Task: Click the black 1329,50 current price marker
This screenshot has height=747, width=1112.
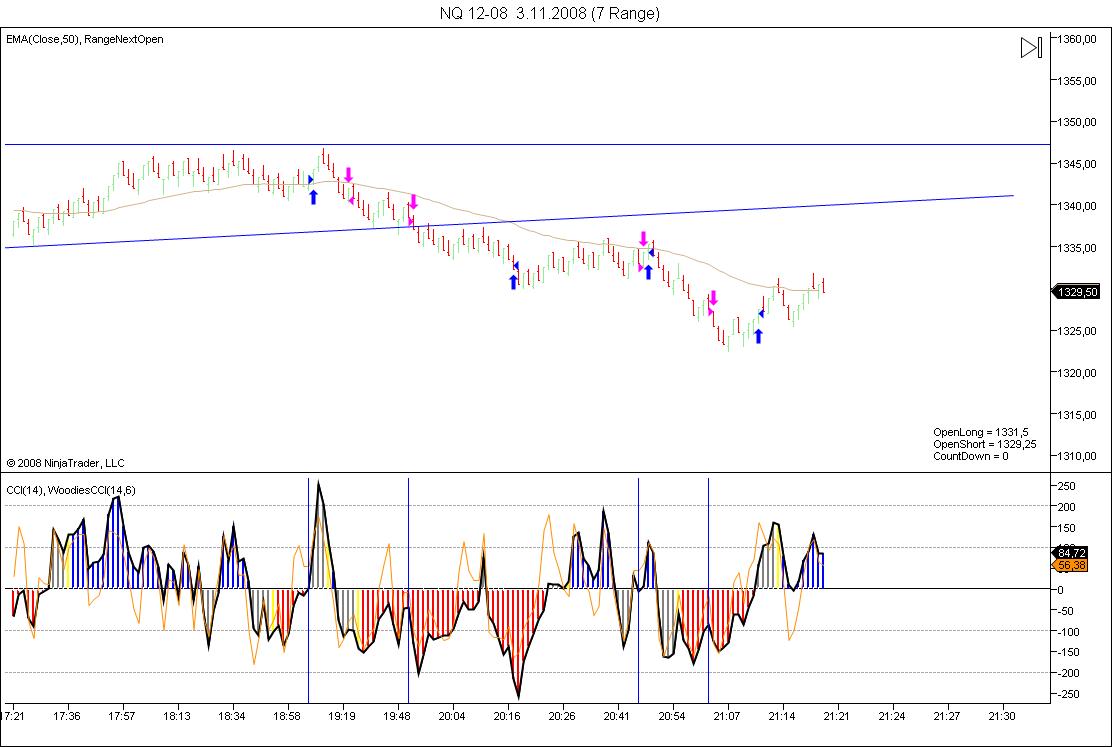Action: (x=1078, y=292)
